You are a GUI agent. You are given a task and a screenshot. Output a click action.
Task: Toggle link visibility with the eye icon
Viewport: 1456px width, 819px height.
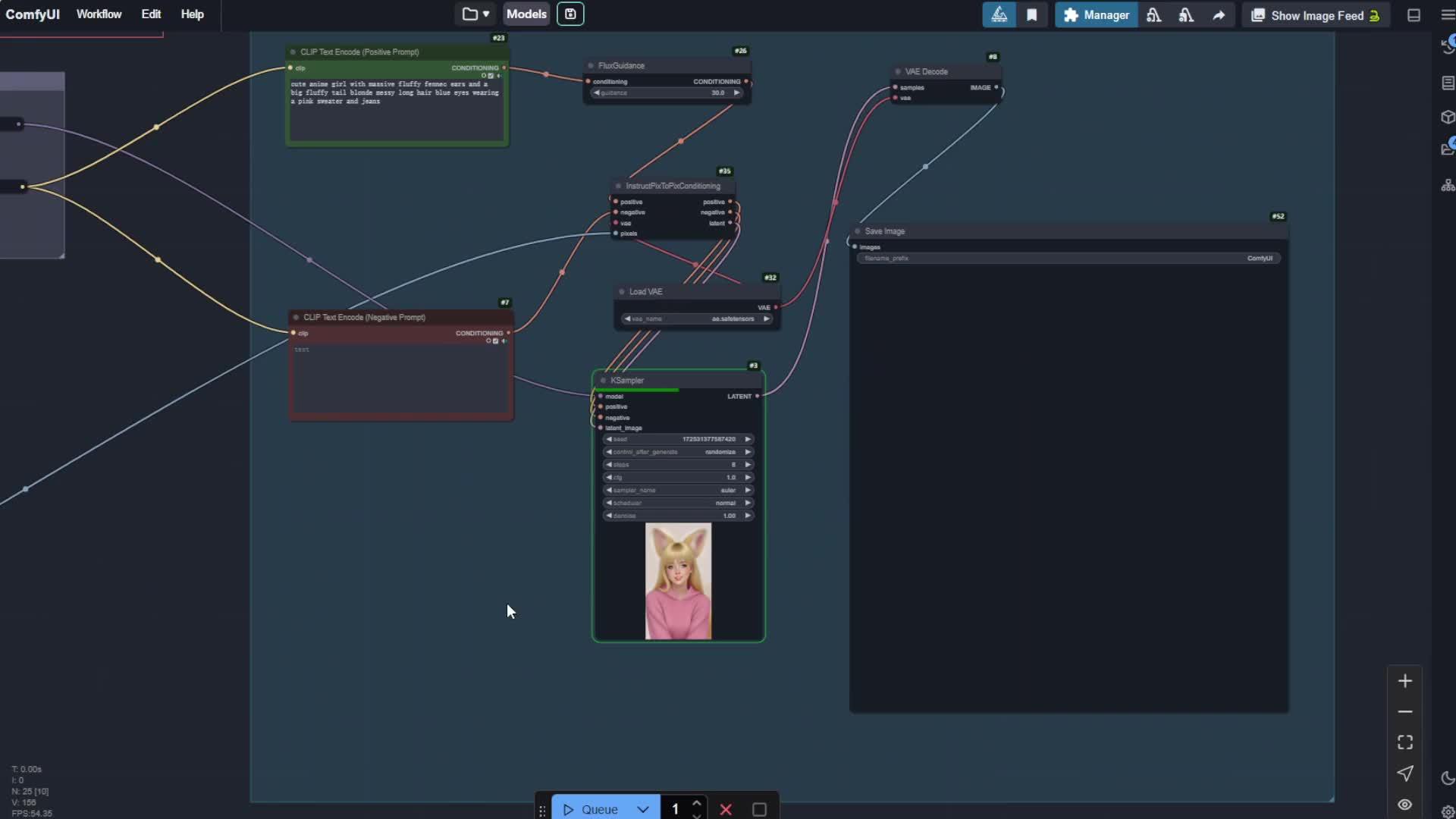coord(1405,805)
